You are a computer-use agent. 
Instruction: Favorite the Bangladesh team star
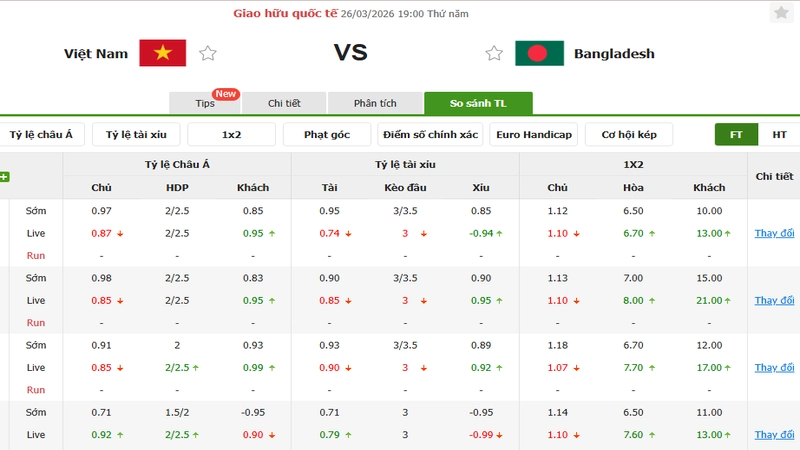[493, 53]
